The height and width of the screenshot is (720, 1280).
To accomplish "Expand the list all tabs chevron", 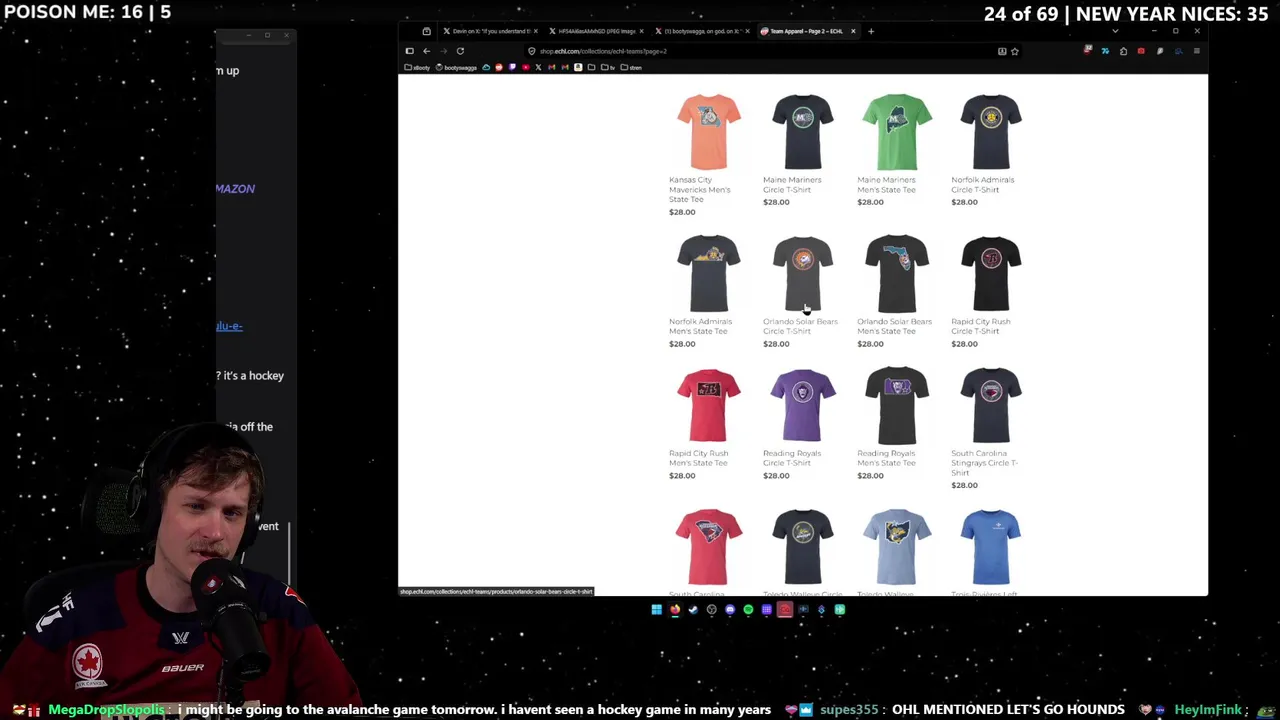I will (x=1115, y=31).
